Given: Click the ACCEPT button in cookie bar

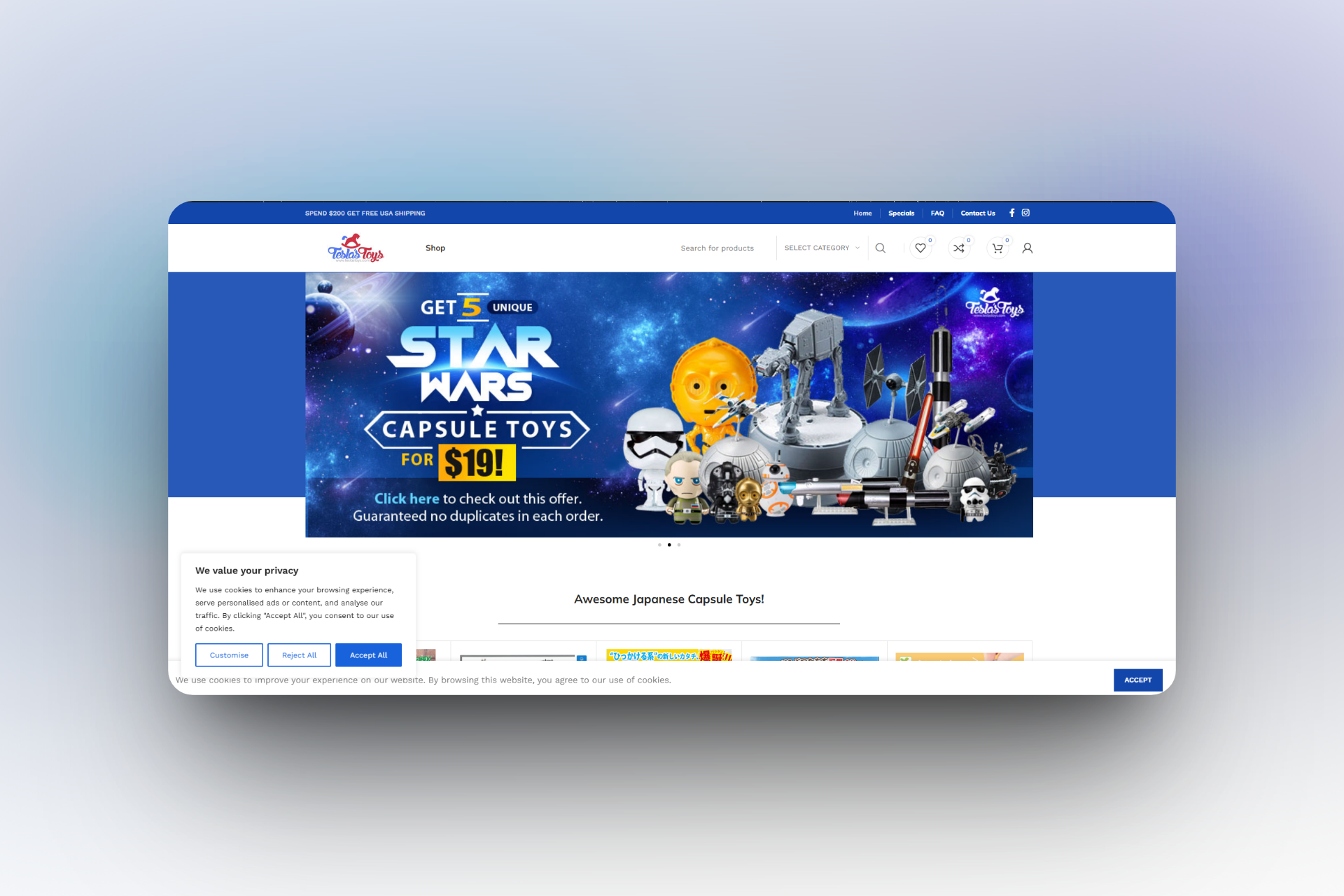Looking at the screenshot, I should pyautogui.click(x=1137, y=680).
